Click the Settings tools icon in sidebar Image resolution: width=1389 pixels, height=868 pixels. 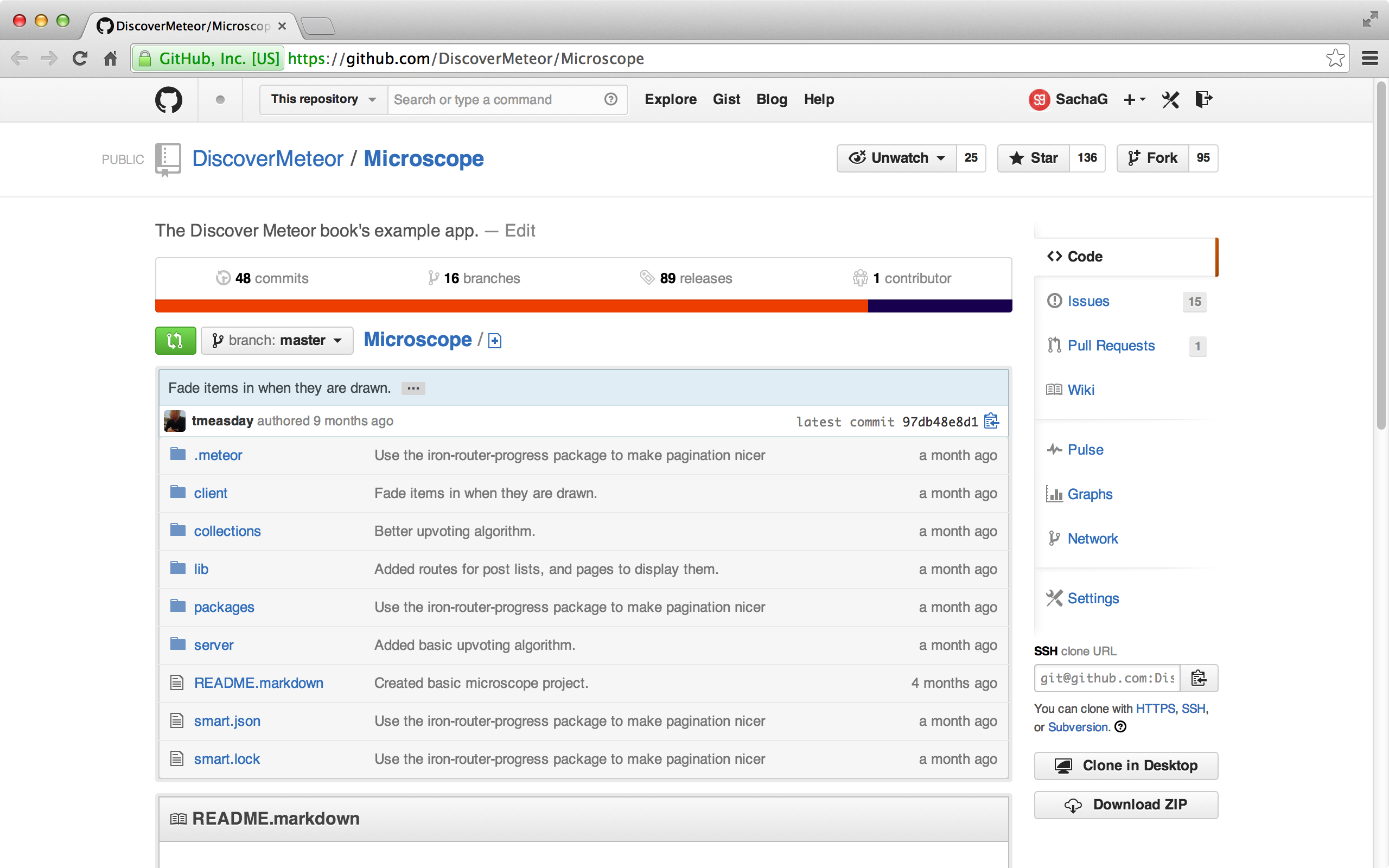(x=1054, y=598)
